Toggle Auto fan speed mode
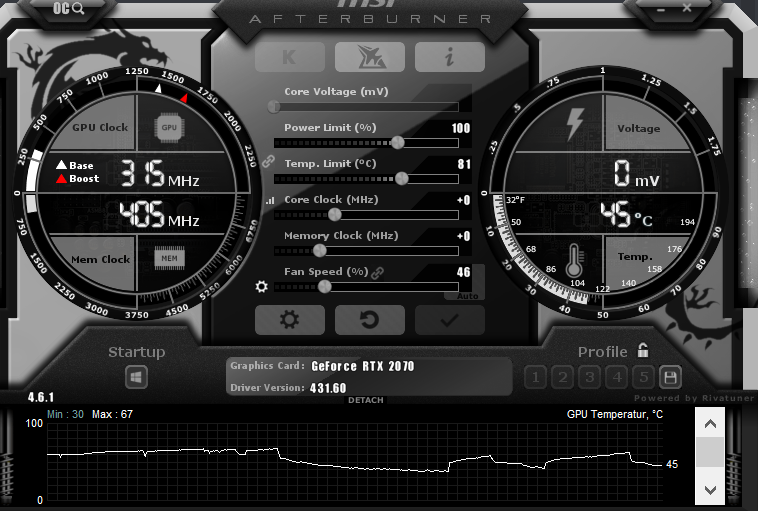Viewport: 758px width, 511px height. pos(468,296)
